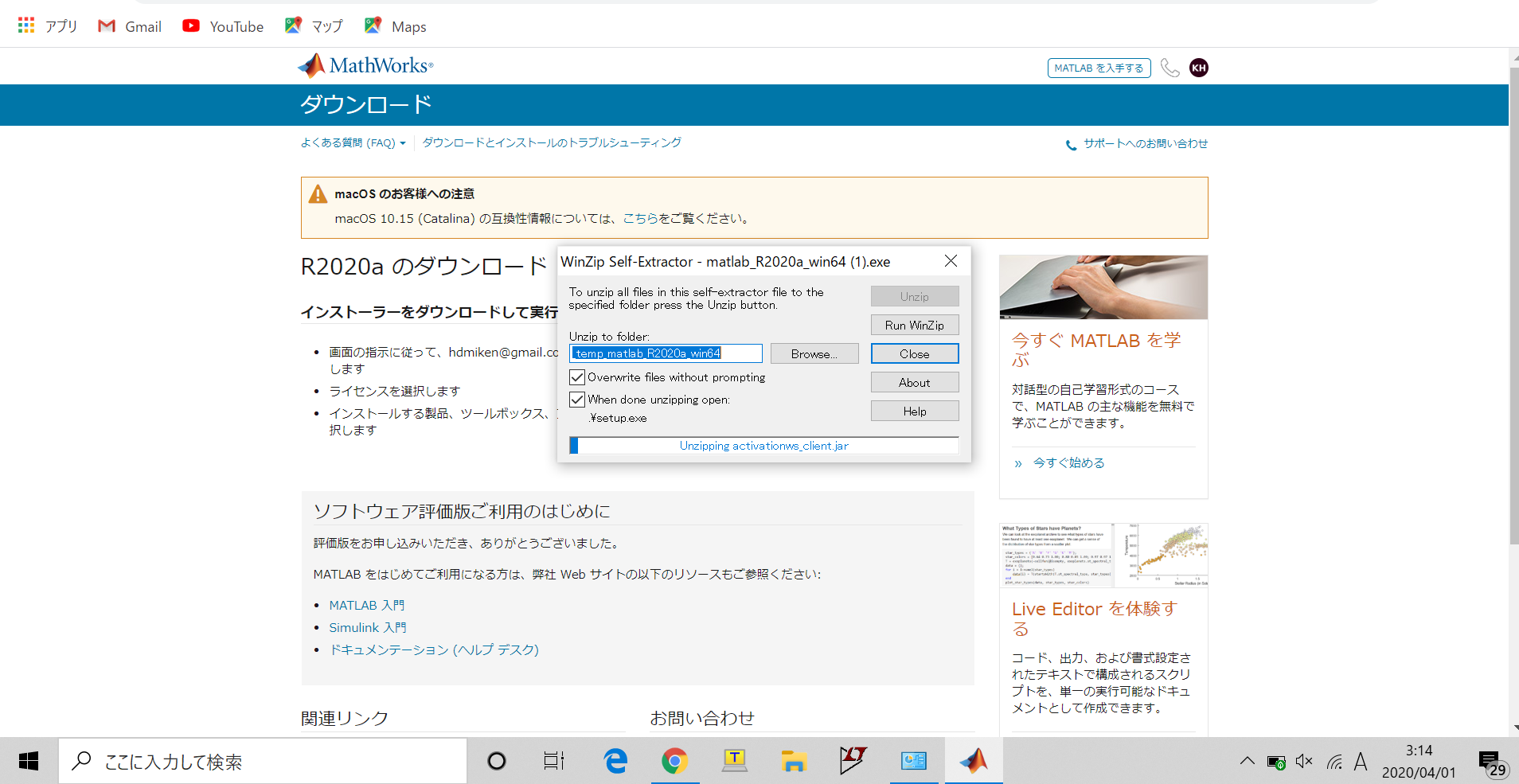Open サポートへのお問い合わせ link
The image size is (1519, 784).
(x=1137, y=144)
